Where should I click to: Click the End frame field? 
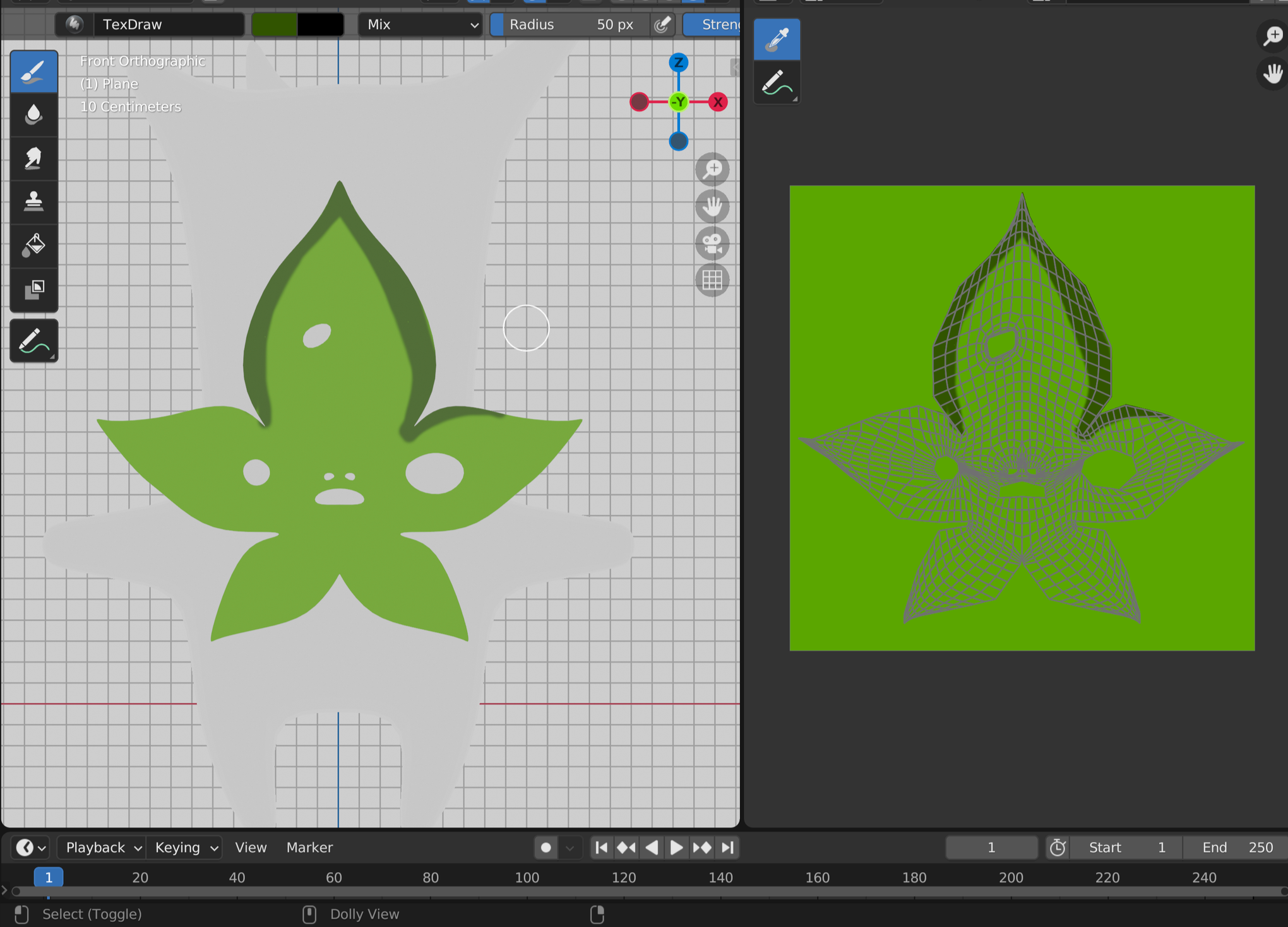(1236, 847)
